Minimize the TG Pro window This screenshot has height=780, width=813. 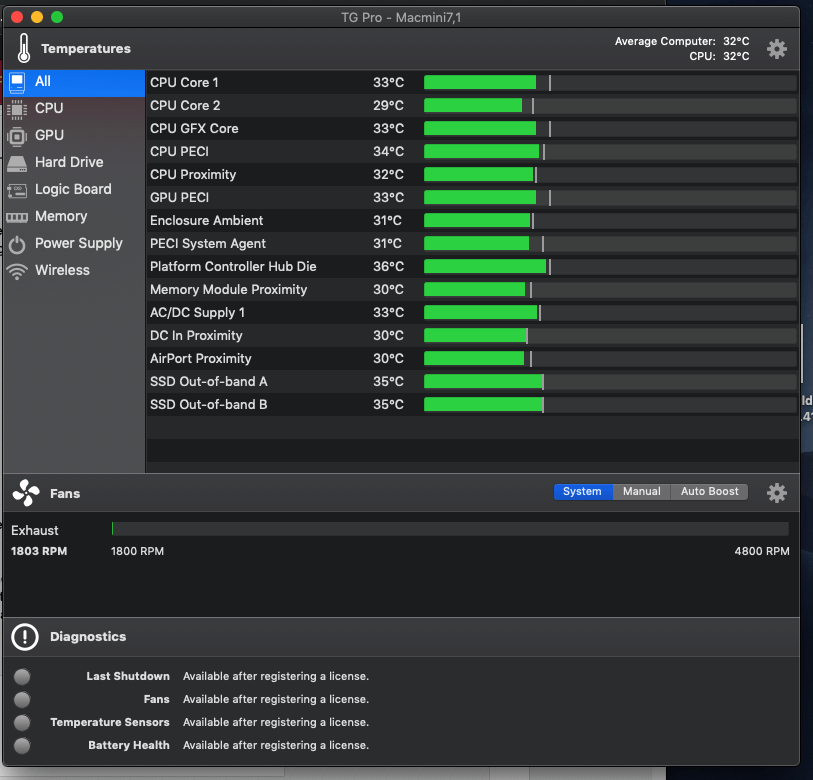pyautogui.click(x=37, y=17)
